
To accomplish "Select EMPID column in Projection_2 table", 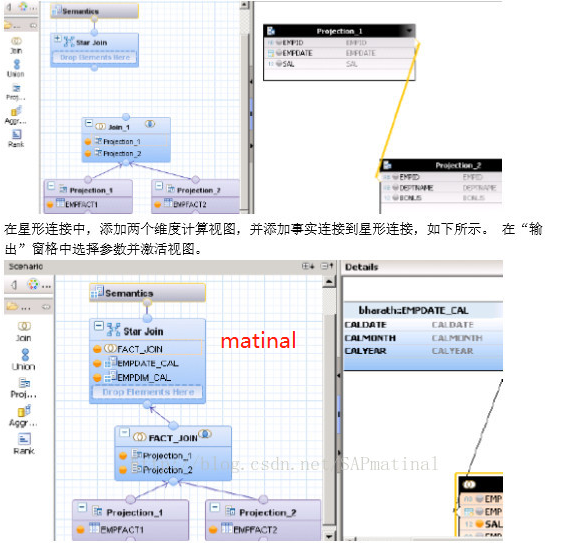I will [441, 177].
